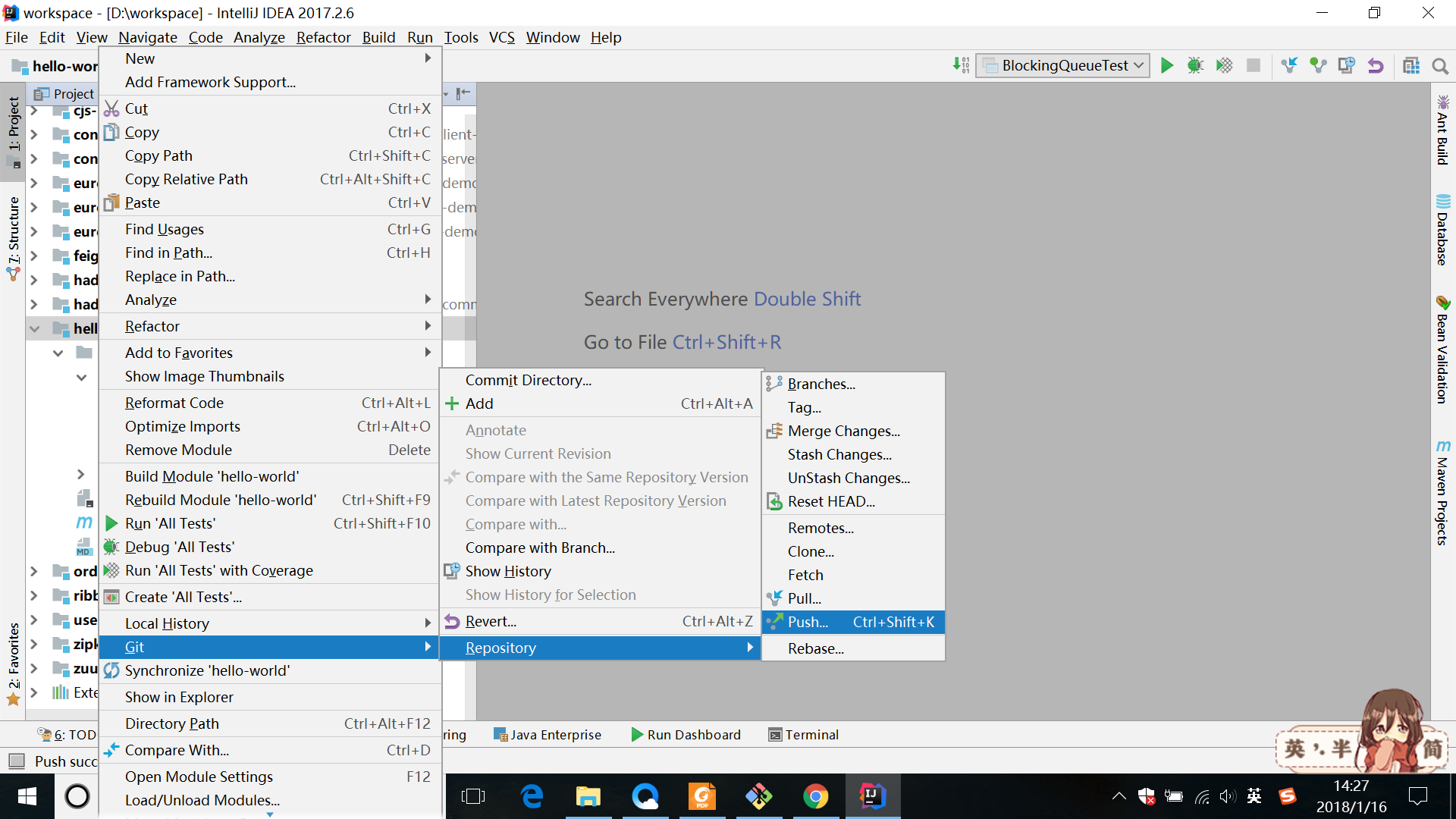Open the Windows Start menu
Screen dimensions: 1456x819
pyautogui.click(x=27, y=796)
